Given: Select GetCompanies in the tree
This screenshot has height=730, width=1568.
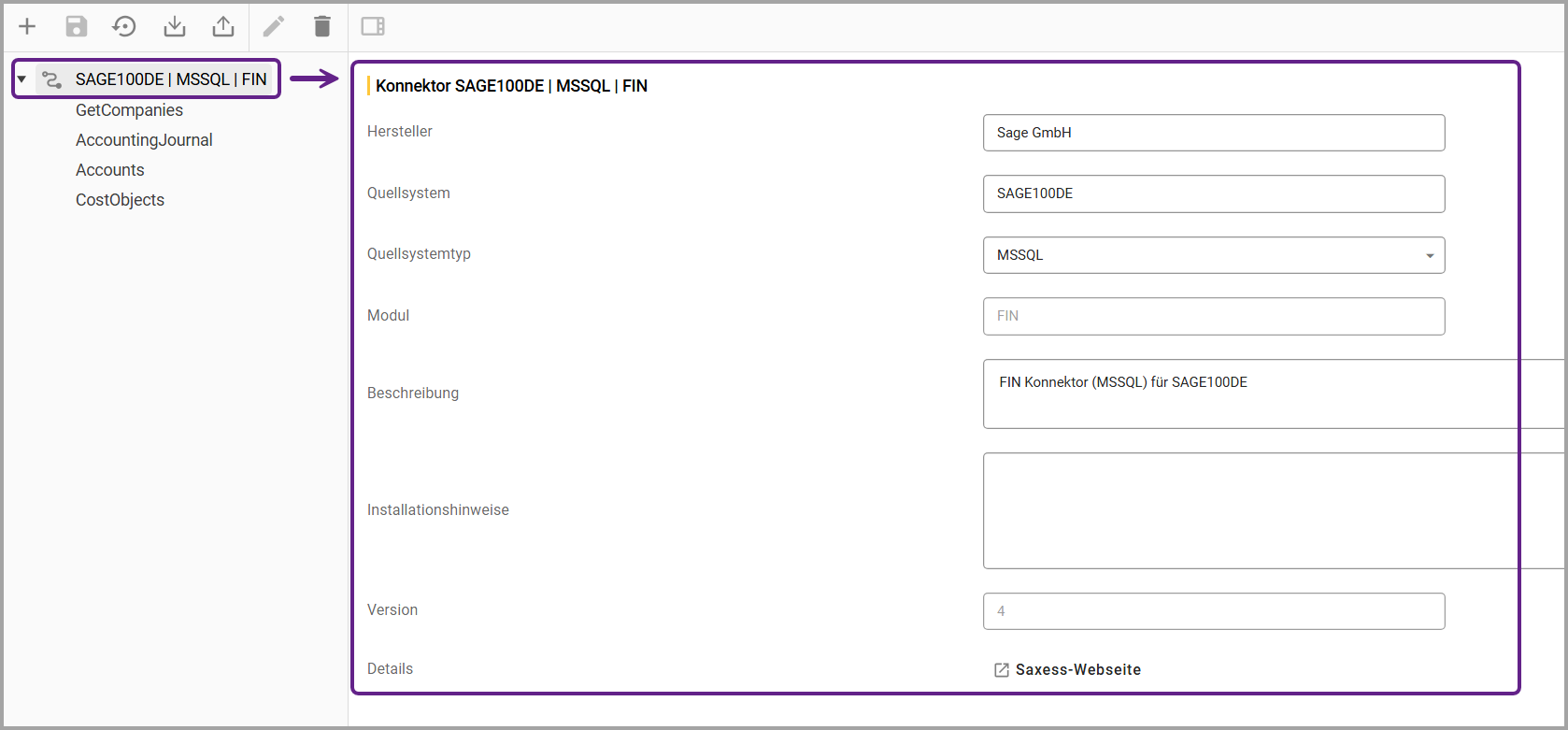Looking at the screenshot, I should coord(129,110).
